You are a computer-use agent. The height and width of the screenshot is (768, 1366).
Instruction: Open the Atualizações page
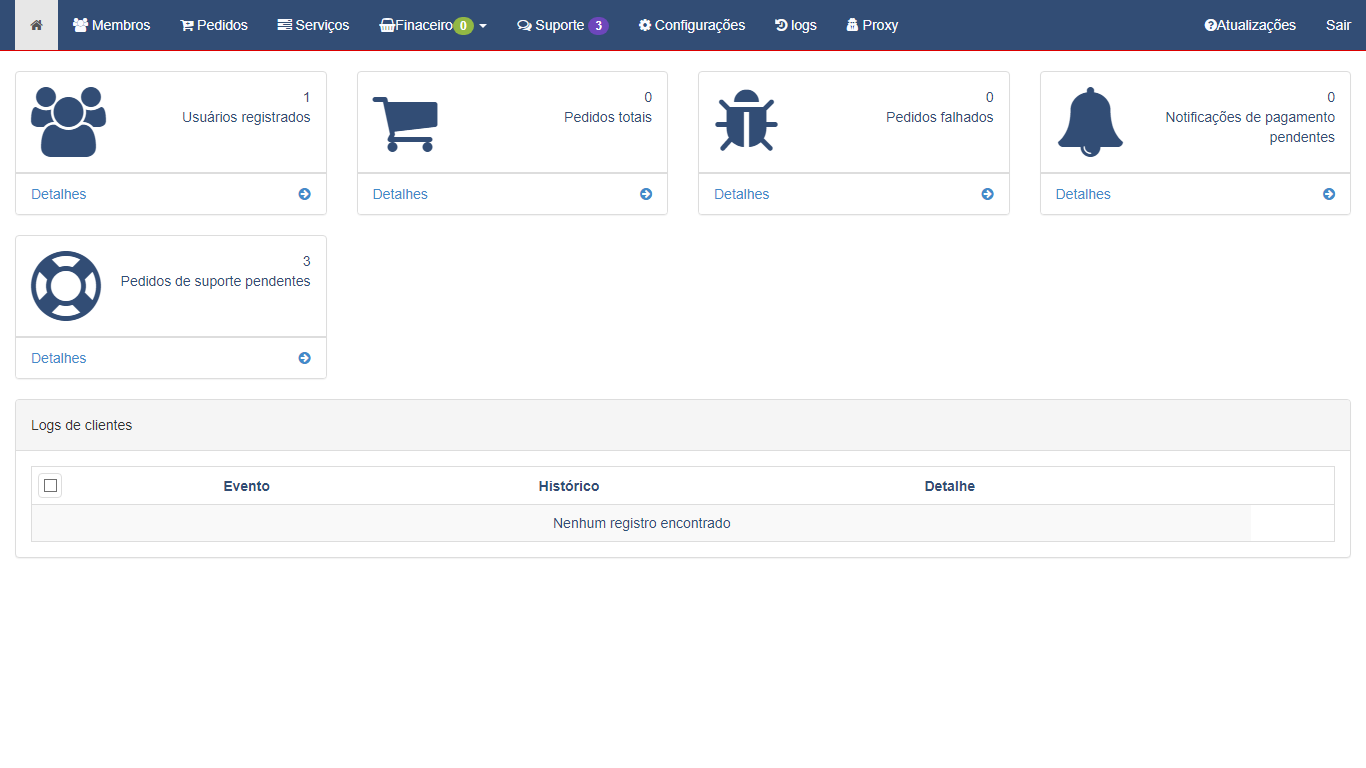pos(1250,25)
